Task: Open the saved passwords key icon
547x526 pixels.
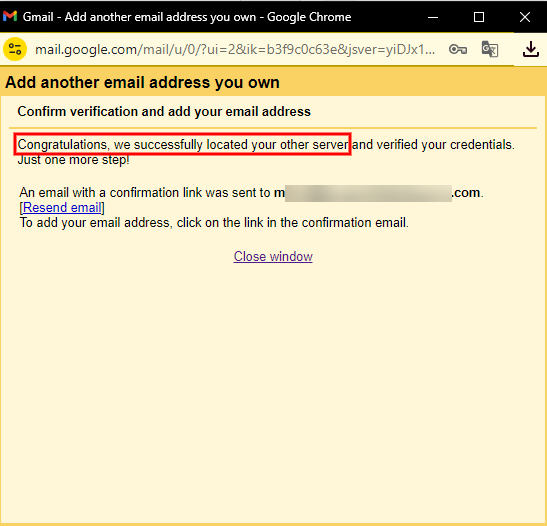Action: point(458,50)
